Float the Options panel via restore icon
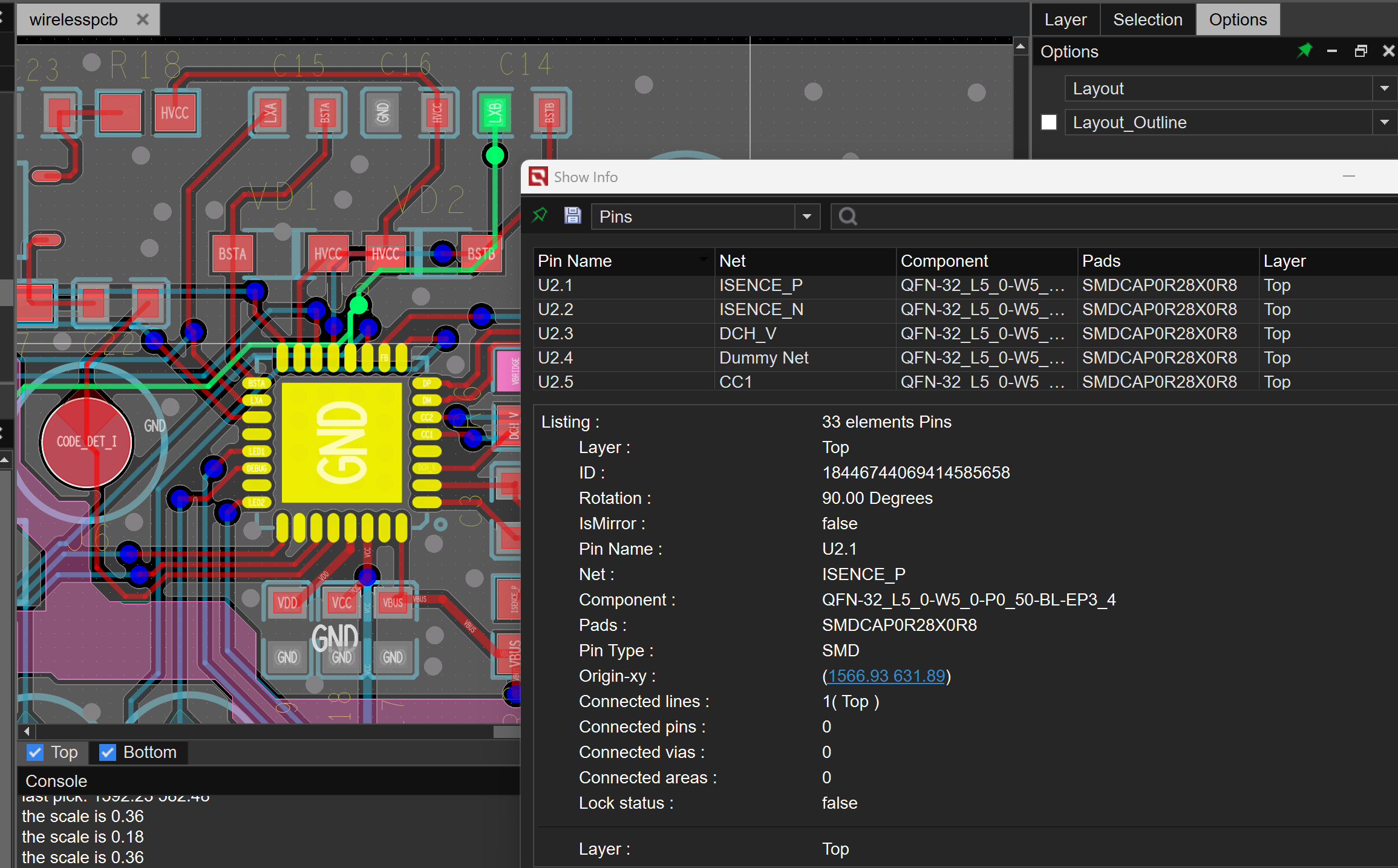The image size is (1398, 868). click(x=1360, y=51)
